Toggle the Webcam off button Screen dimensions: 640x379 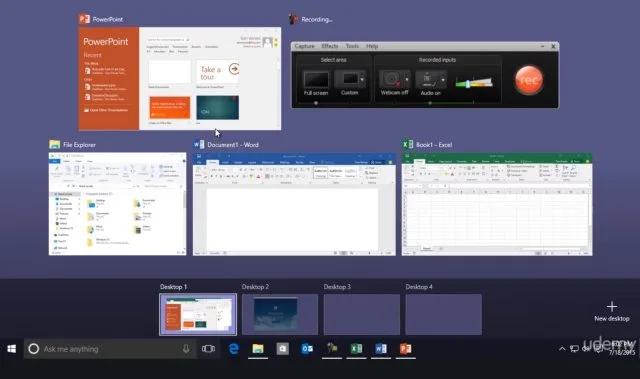392,83
